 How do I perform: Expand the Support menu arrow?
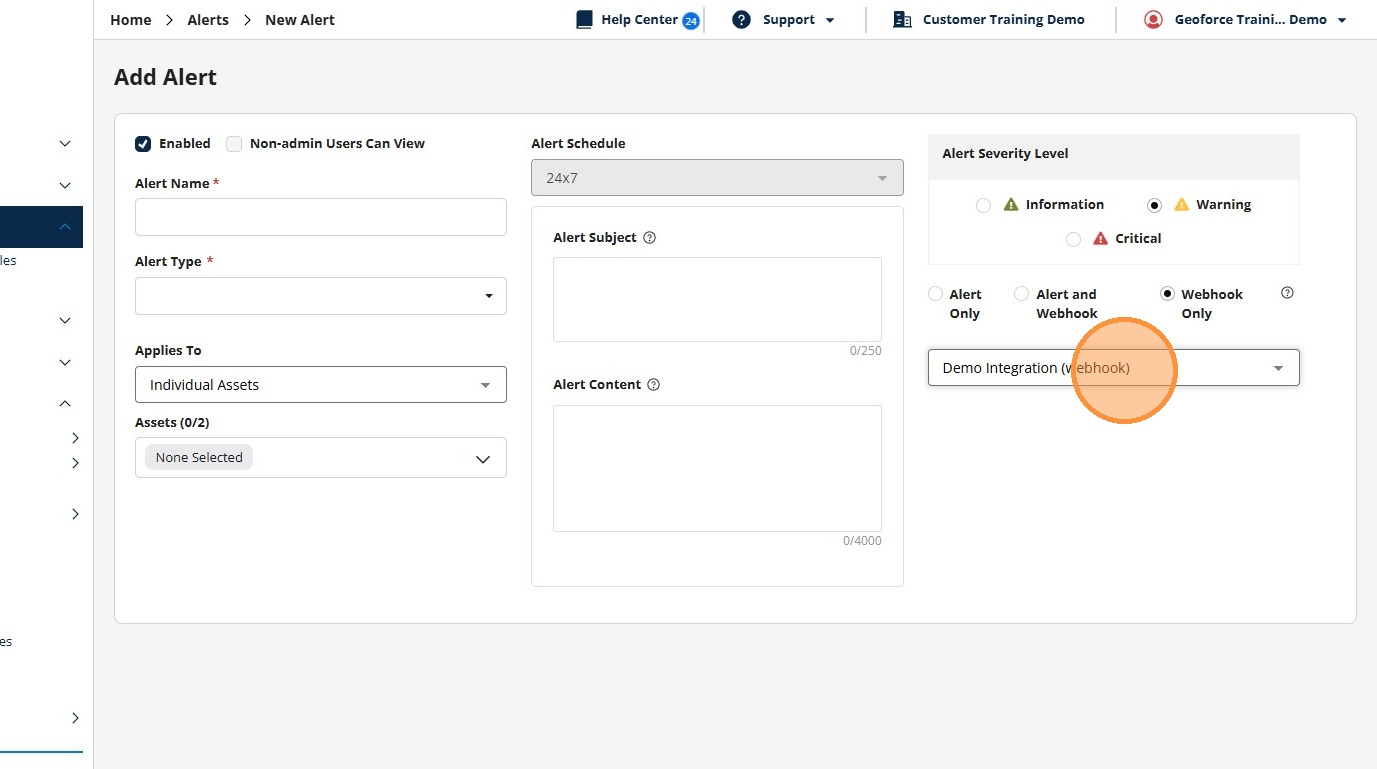(x=829, y=21)
